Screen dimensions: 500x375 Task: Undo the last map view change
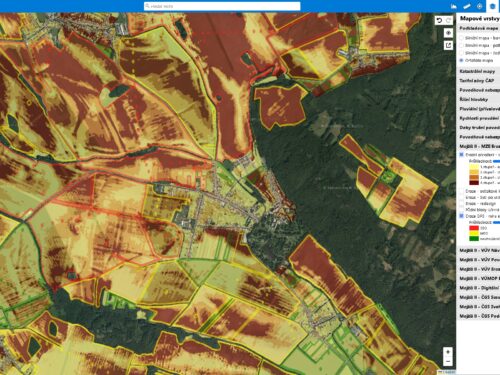[x=439, y=20]
